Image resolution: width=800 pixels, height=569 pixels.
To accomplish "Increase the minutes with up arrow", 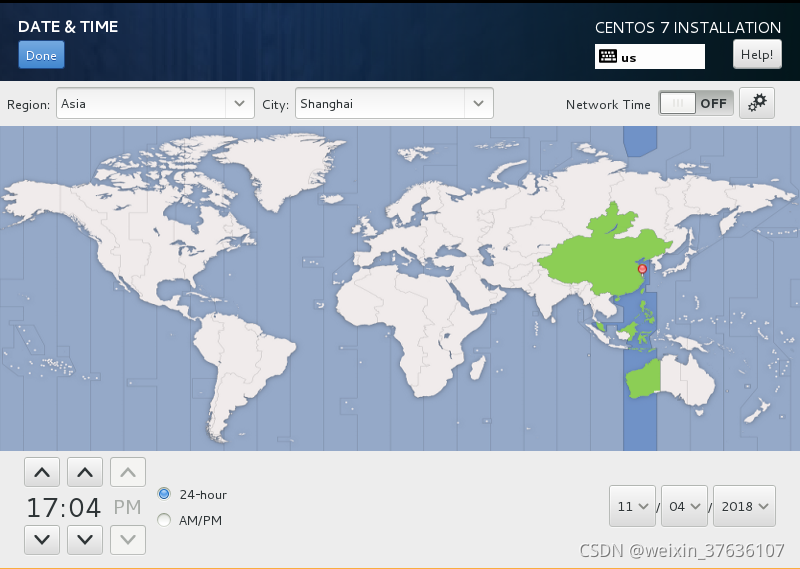I will pos(85,472).
